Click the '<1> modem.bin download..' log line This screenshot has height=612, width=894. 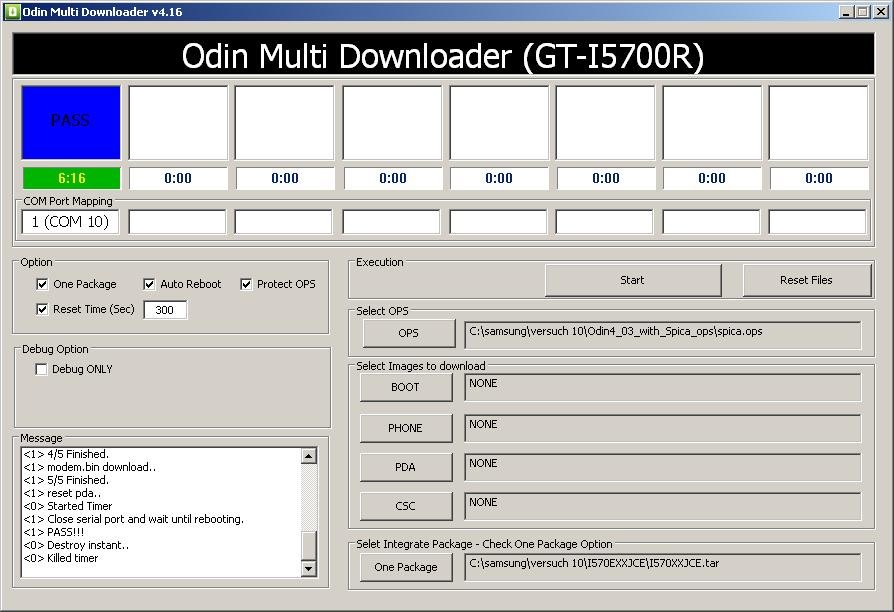pyautogui.click(x=90, y=467)
